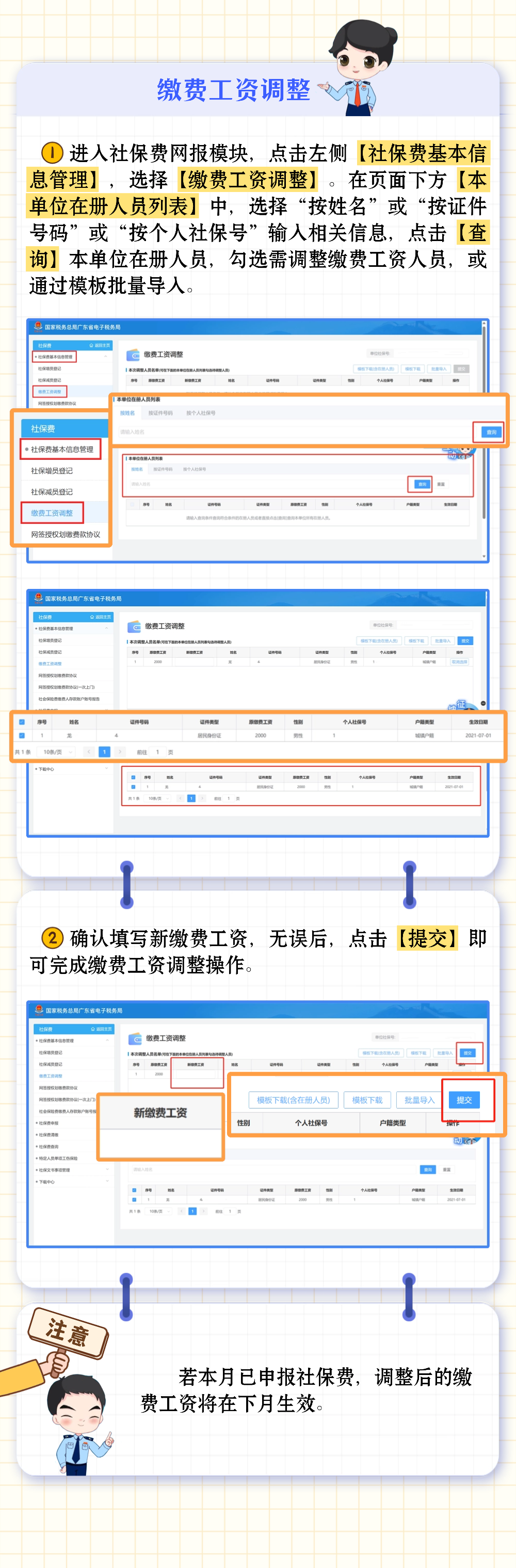The image size is (516, 1568).
Task: Tick header select-all checkbox in enlarged table callout
Action: point(21,722)
